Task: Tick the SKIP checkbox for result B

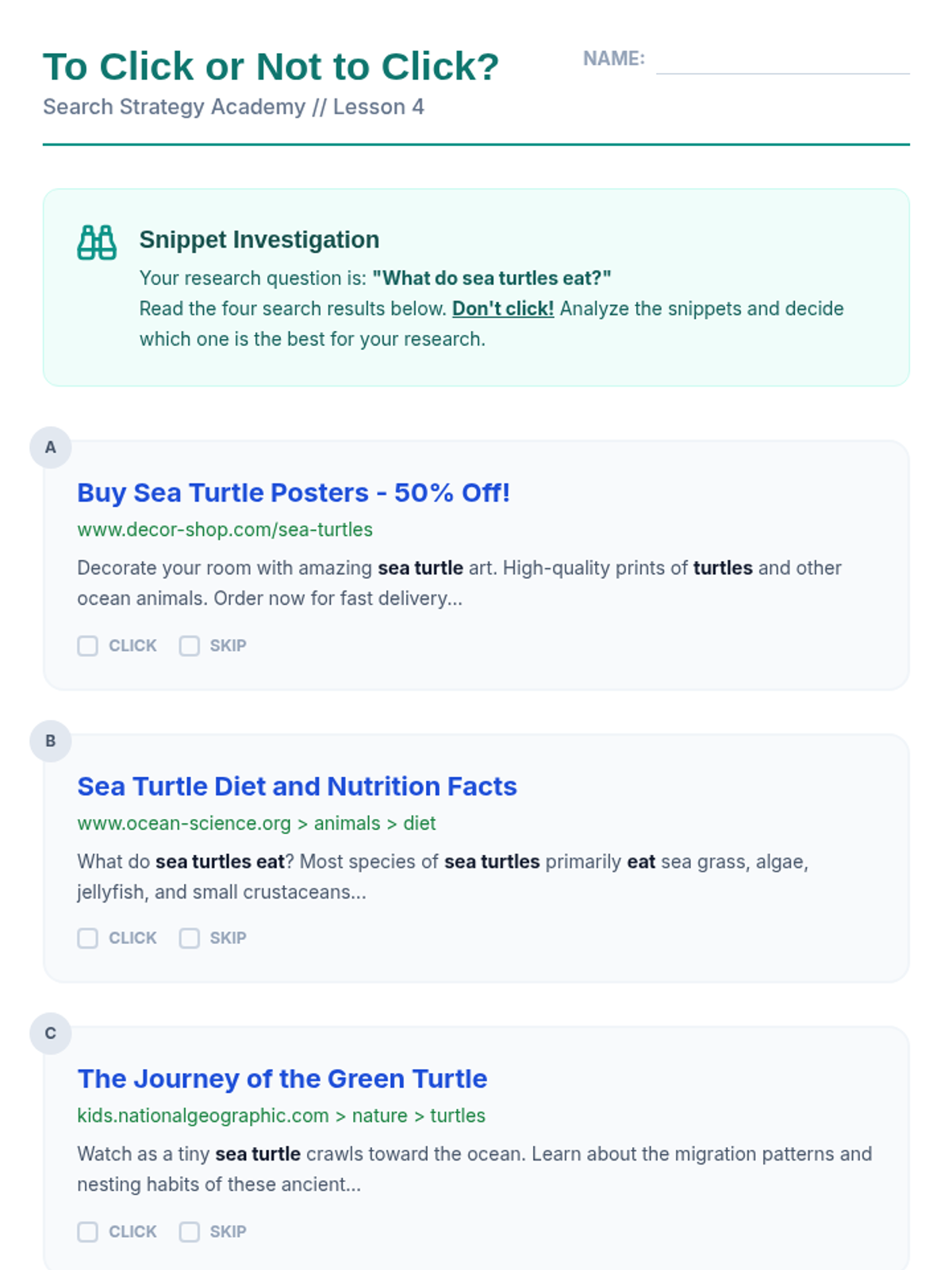Action: (190, 938)
